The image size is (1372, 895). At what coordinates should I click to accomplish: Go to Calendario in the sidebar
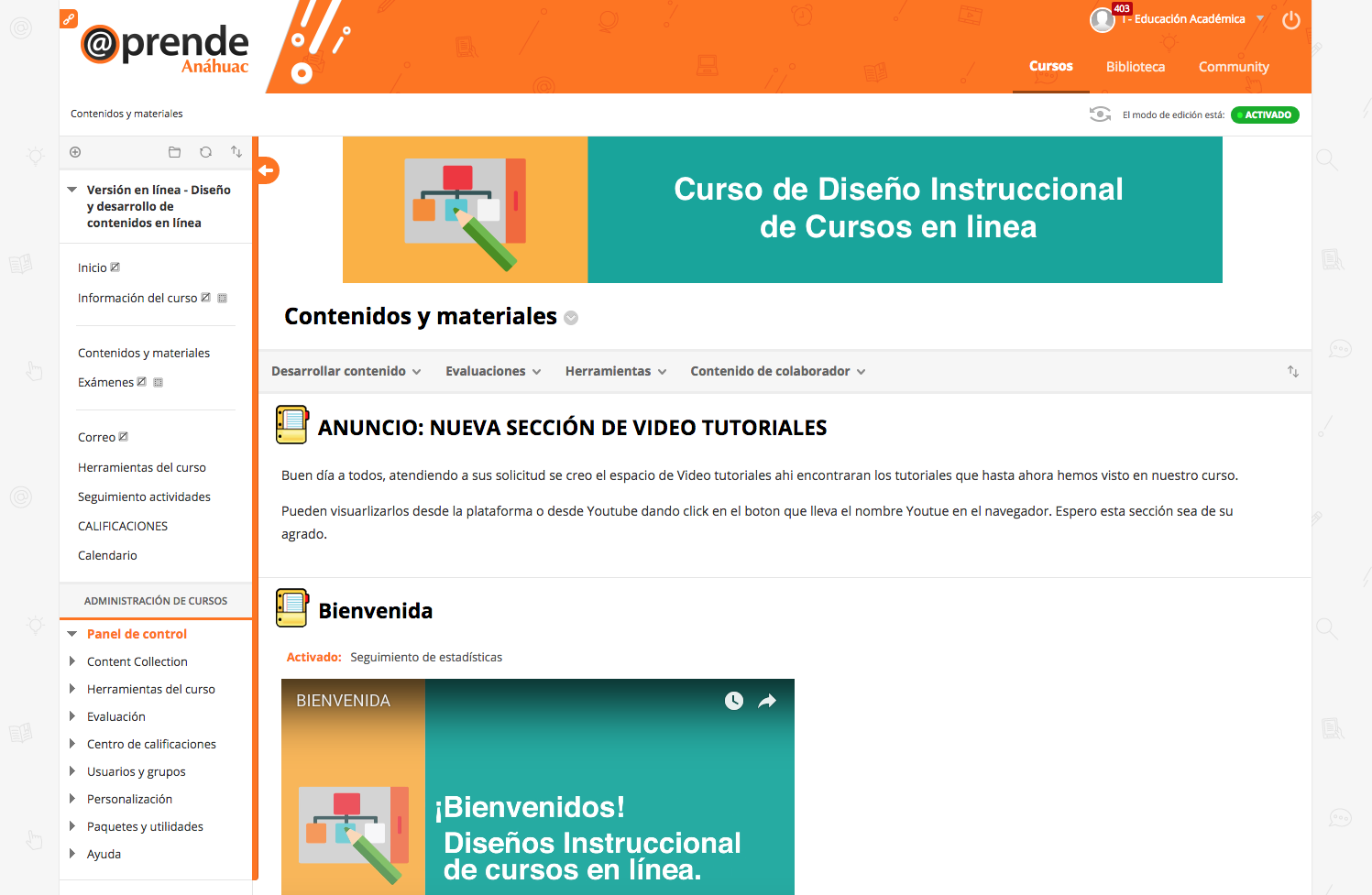click(107, 555)
